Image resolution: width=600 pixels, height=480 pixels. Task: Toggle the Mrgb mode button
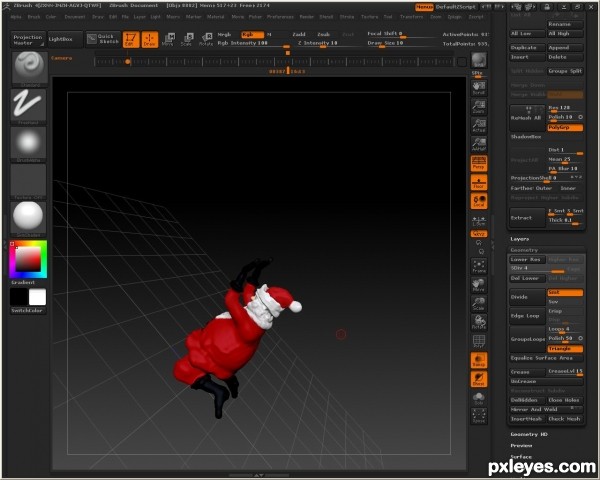coord(225,34)
